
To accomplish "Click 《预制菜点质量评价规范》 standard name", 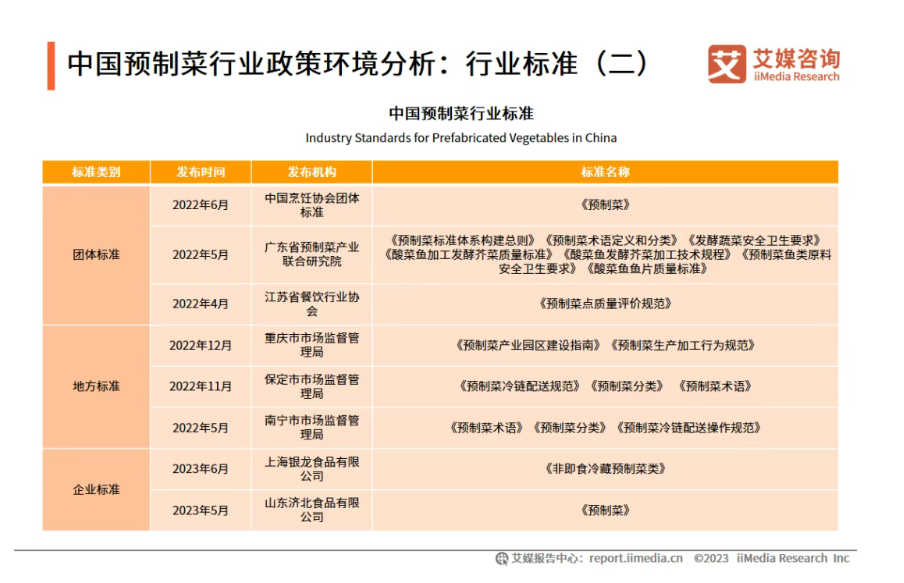I will click(605, 303).
